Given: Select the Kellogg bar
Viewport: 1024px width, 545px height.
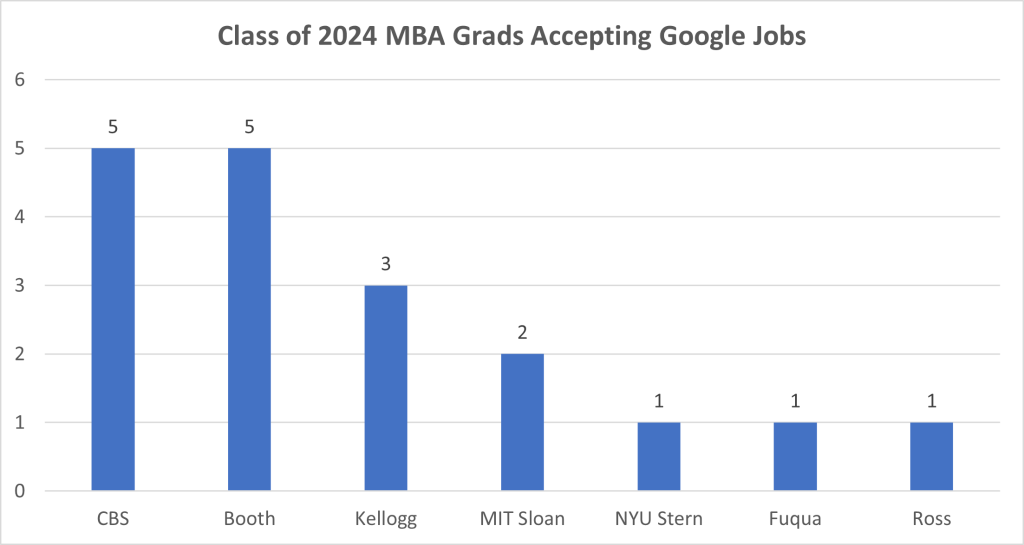Looking at the screenshot, I should pyautogui.click(x=386, y=388).
